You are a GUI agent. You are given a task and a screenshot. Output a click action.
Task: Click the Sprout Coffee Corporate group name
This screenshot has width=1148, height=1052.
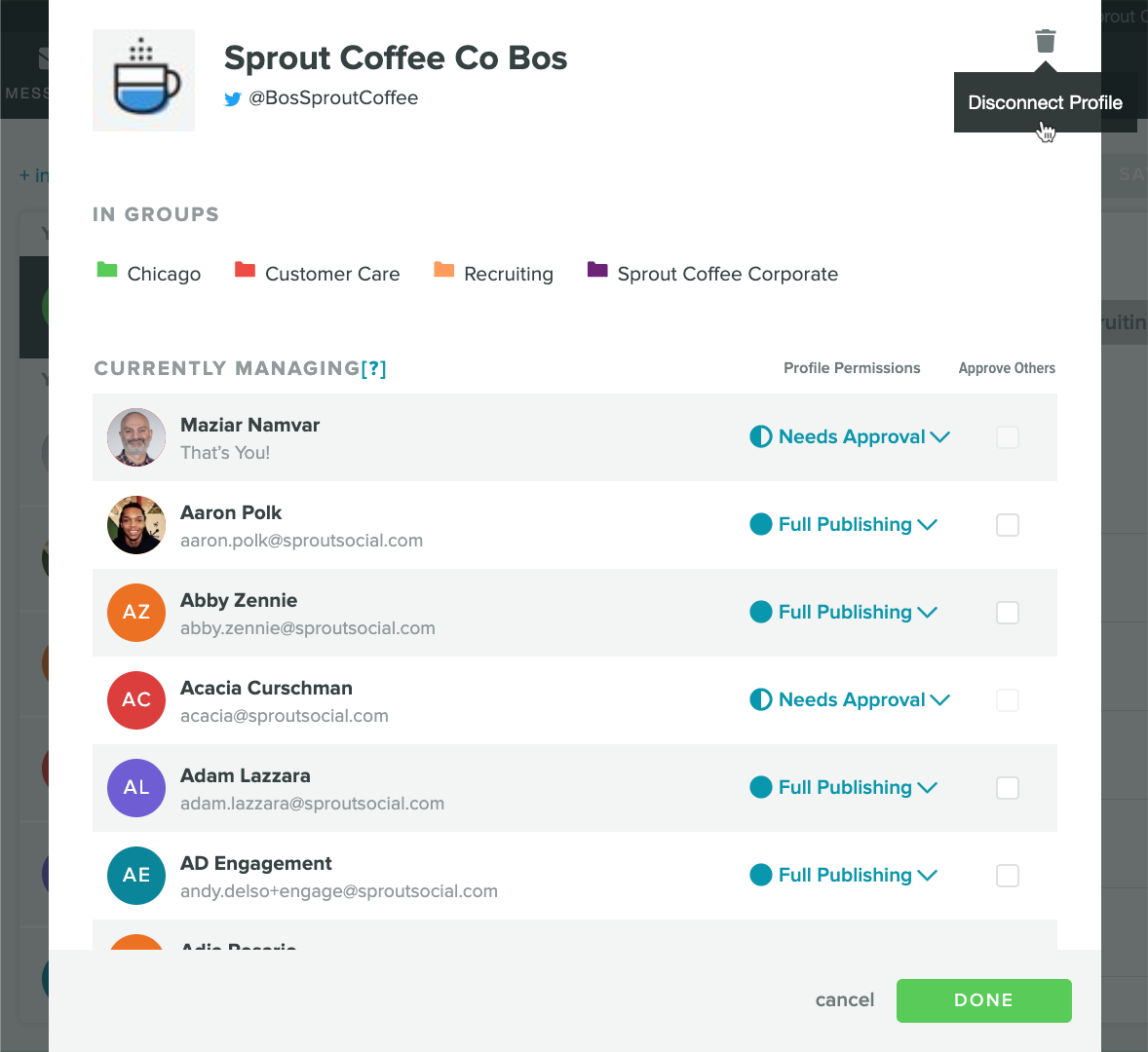(728, 275)
